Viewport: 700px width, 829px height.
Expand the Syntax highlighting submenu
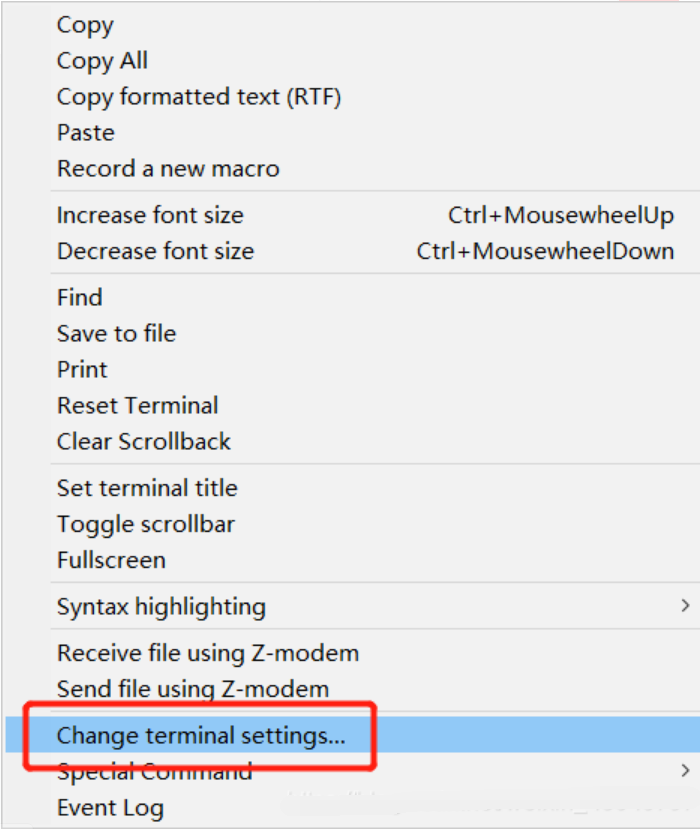tap(161, 606)
